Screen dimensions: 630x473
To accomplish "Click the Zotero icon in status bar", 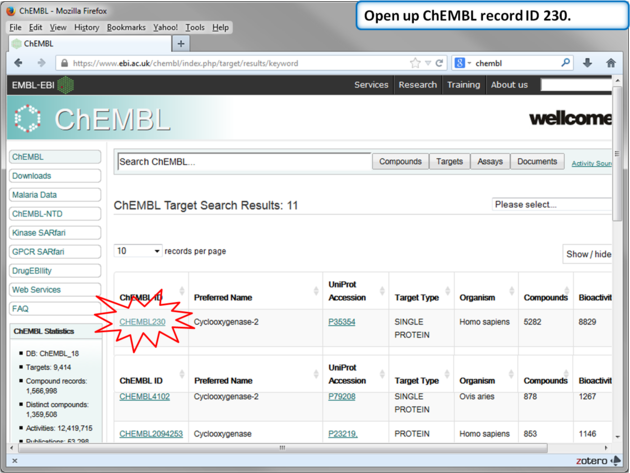I will pos(598,461).
